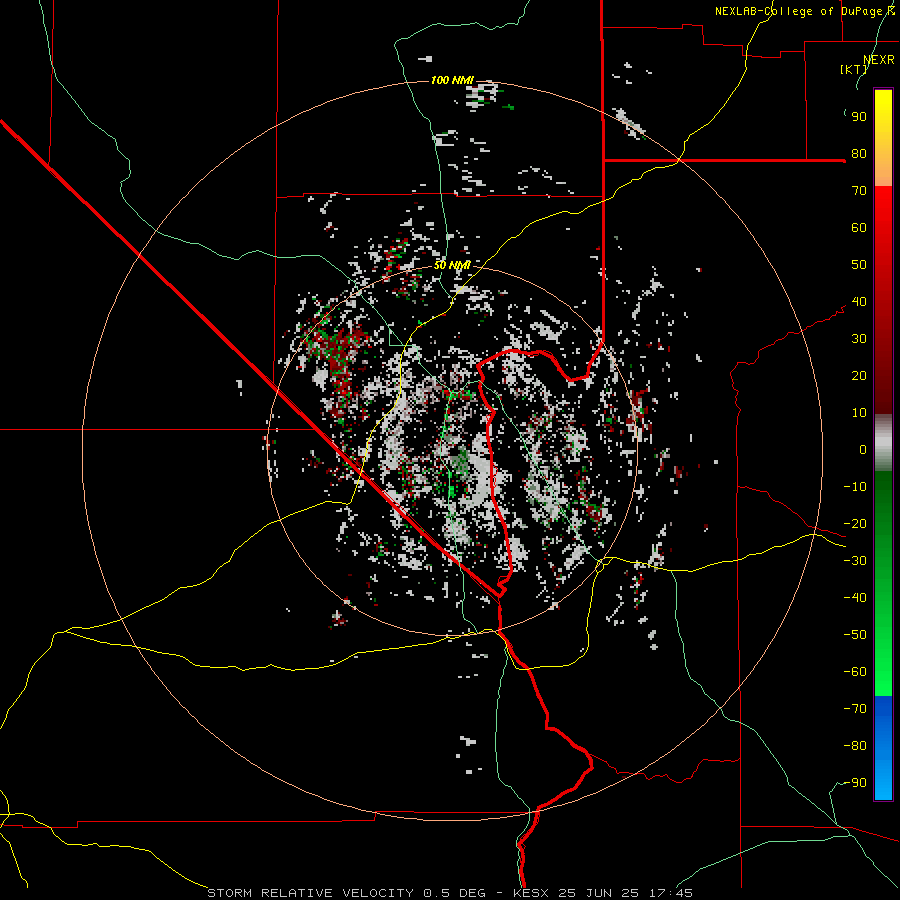Image resolution: width=900 pixels, height=900 pixels.
Task: Click the 80 value on the velocity scale
Action: [x=859, y=154]
